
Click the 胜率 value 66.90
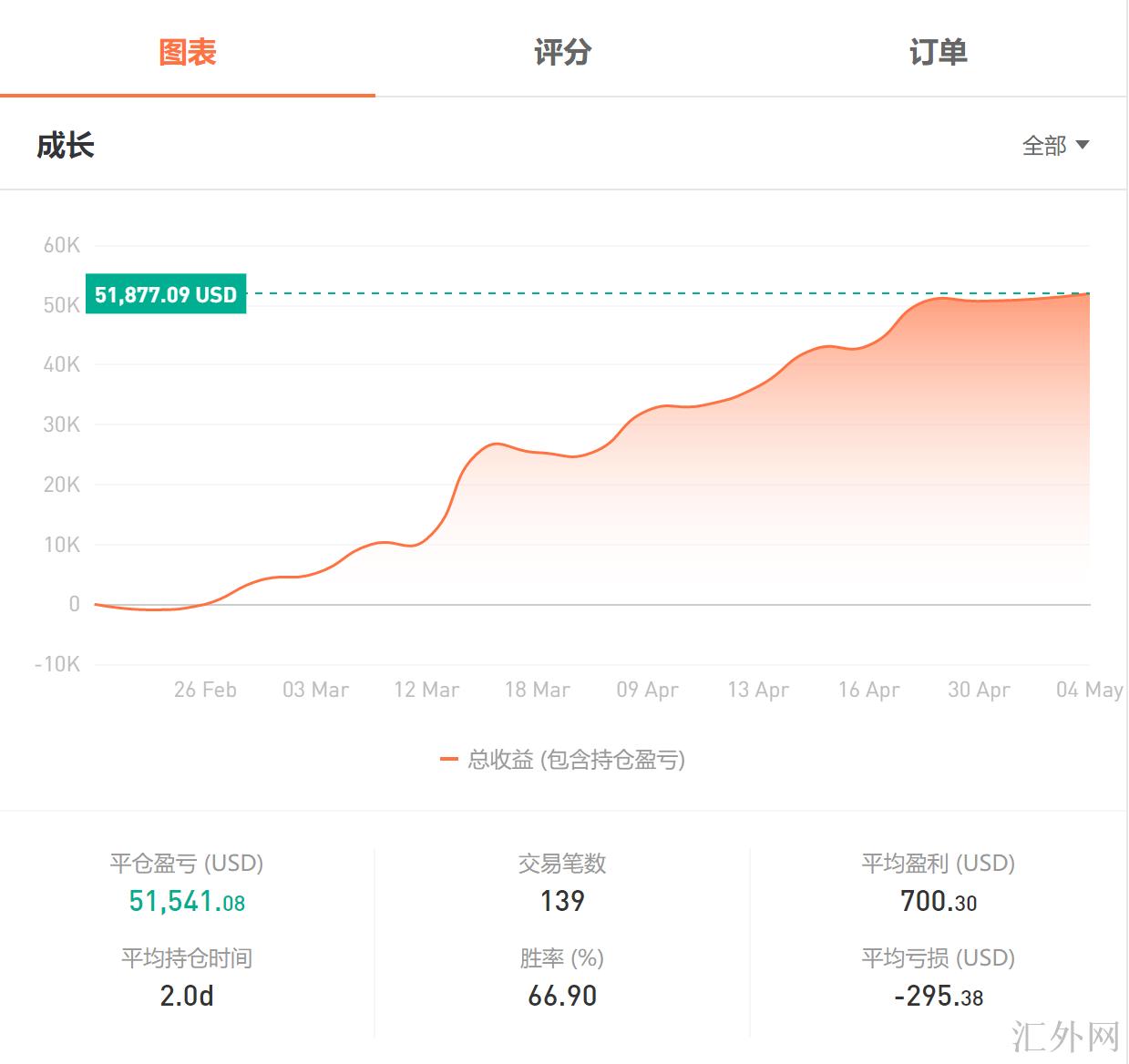tap(562, 996)
